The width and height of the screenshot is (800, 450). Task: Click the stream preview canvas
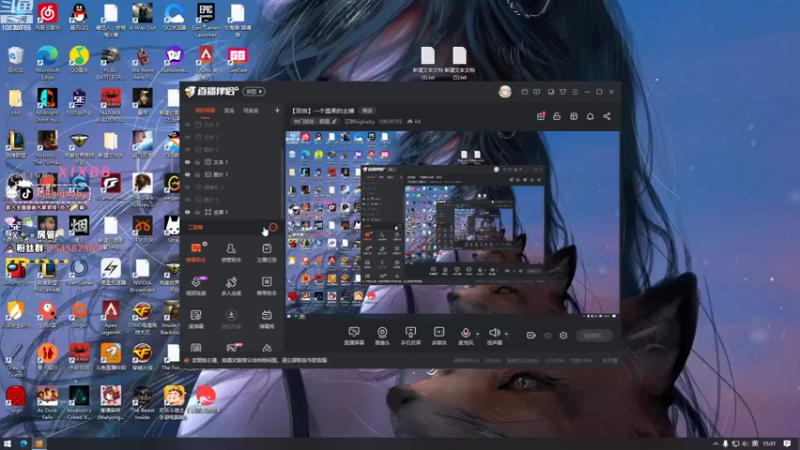tap(453, 222)
